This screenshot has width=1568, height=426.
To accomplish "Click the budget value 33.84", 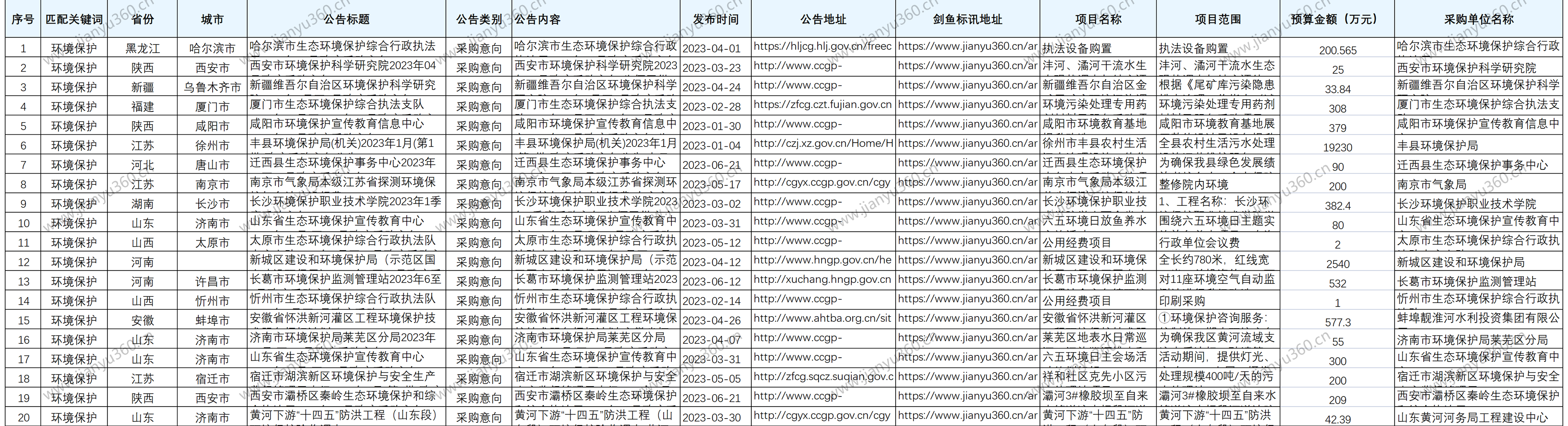I will [1338, 90].
